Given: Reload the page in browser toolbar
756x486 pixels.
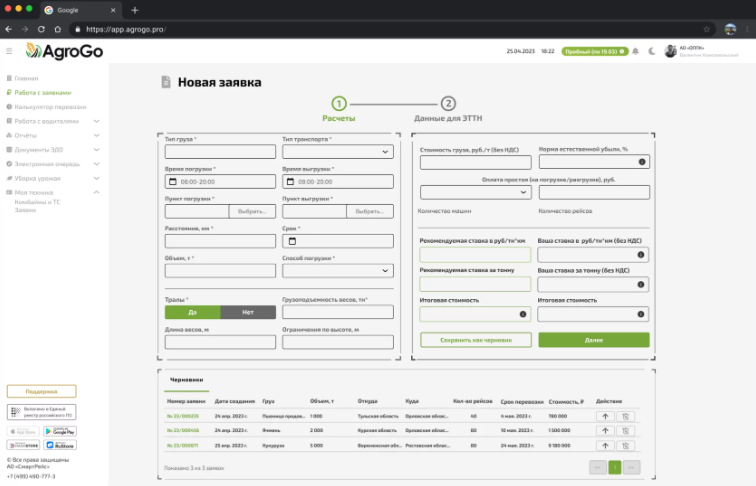Looking at the screenshot, I should pyautogui.click(x=41, y=29).
